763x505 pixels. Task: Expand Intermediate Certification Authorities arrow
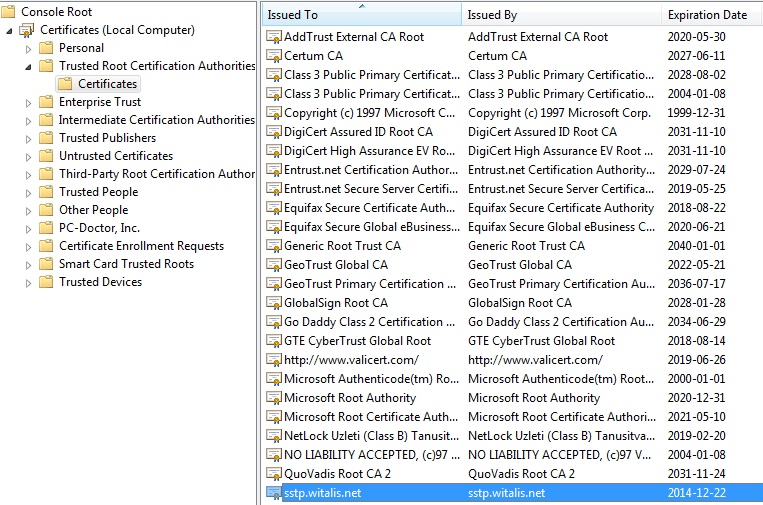28,121
